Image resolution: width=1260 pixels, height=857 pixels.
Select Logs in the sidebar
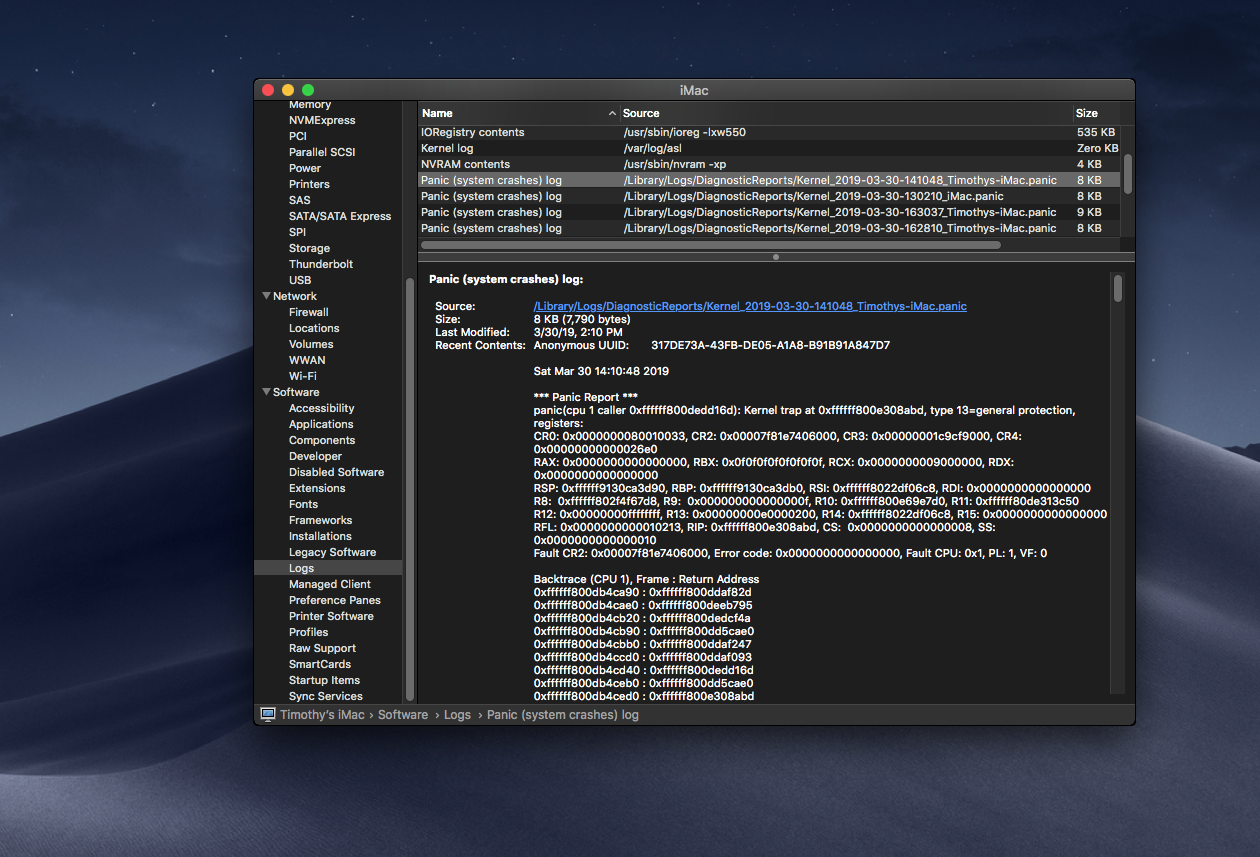pyautogui.click(x=328, y=568)
